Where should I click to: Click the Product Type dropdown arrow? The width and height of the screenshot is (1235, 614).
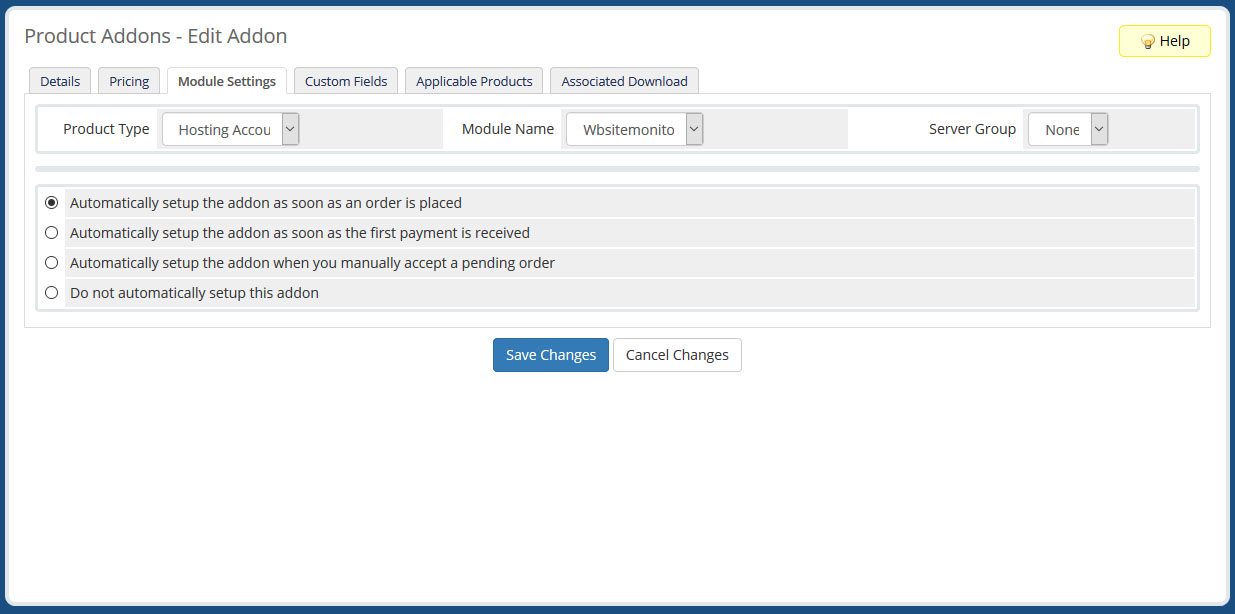coord(289,128)
